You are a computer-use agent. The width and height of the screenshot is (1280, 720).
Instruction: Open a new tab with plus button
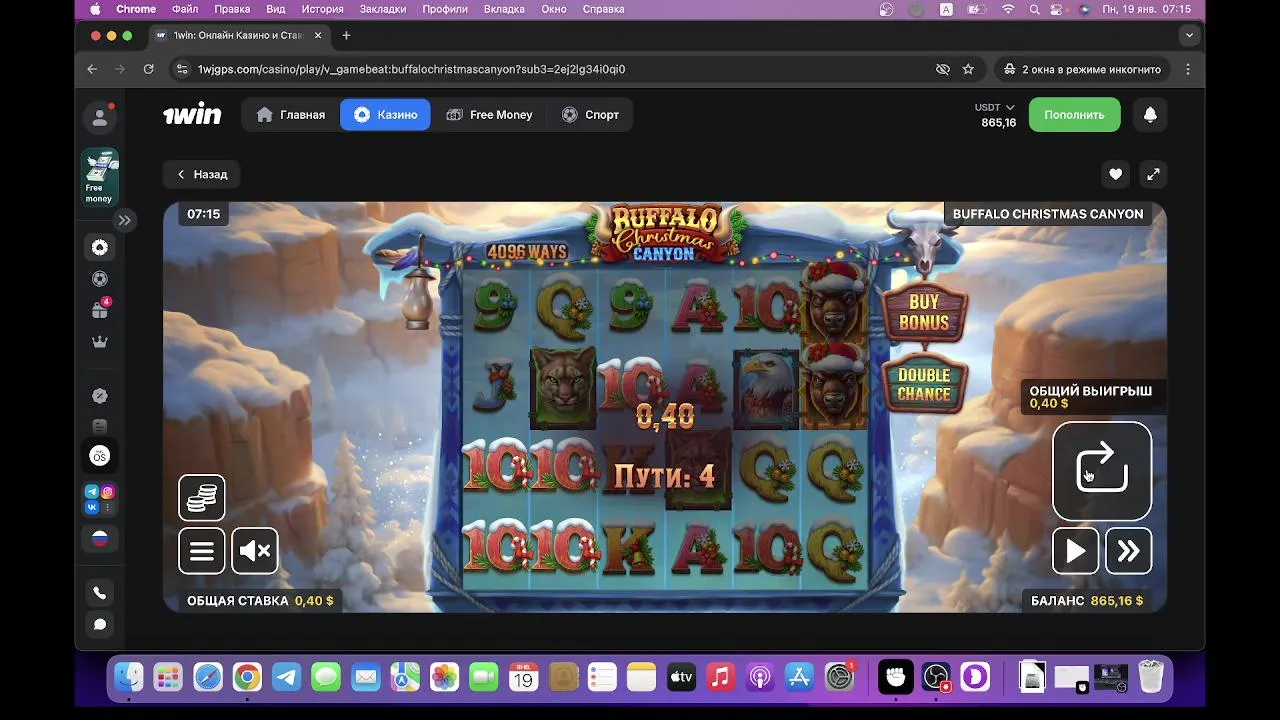tap(346, 35)
